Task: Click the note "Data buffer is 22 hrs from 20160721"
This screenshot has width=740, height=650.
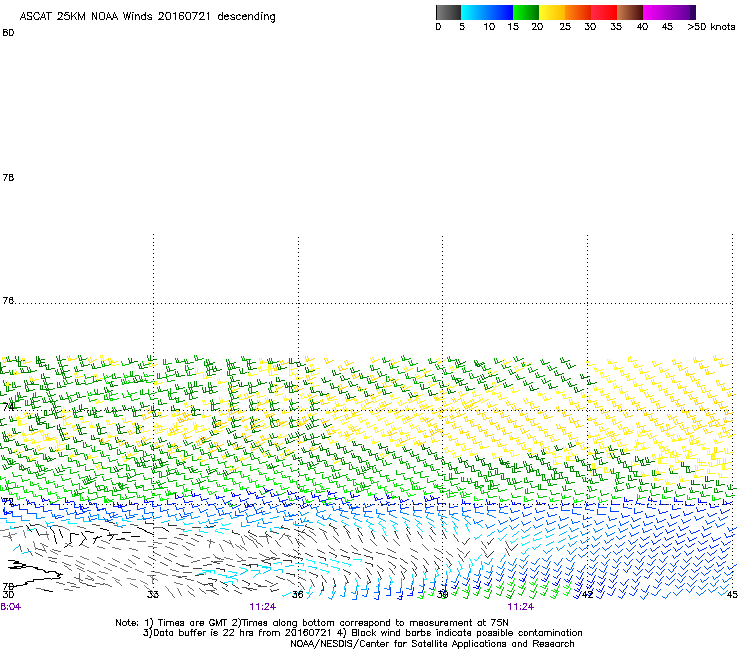Action: pyautogui.click(x=242, y=633)
